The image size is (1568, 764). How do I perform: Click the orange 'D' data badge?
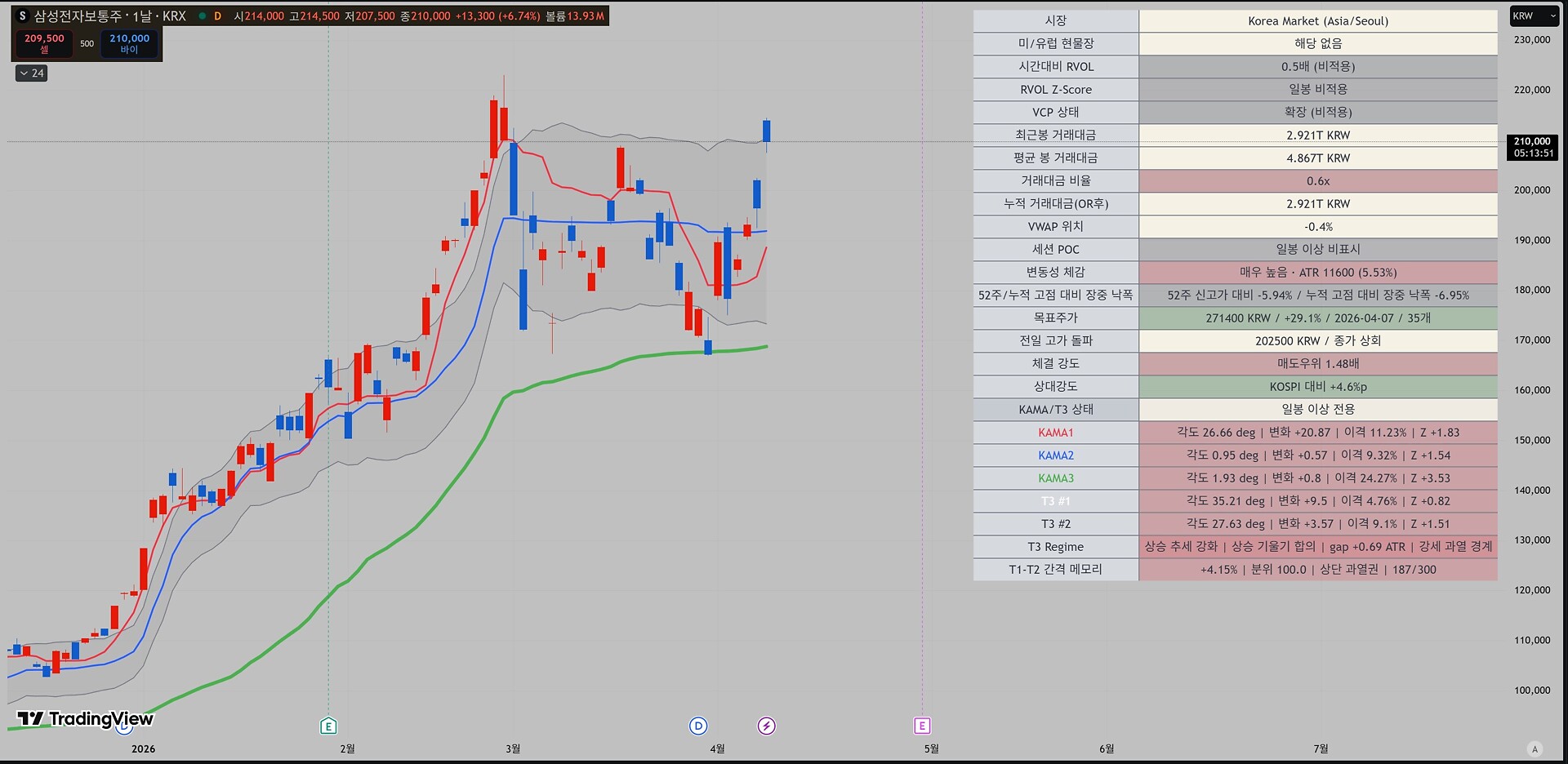tap(218, 16)
